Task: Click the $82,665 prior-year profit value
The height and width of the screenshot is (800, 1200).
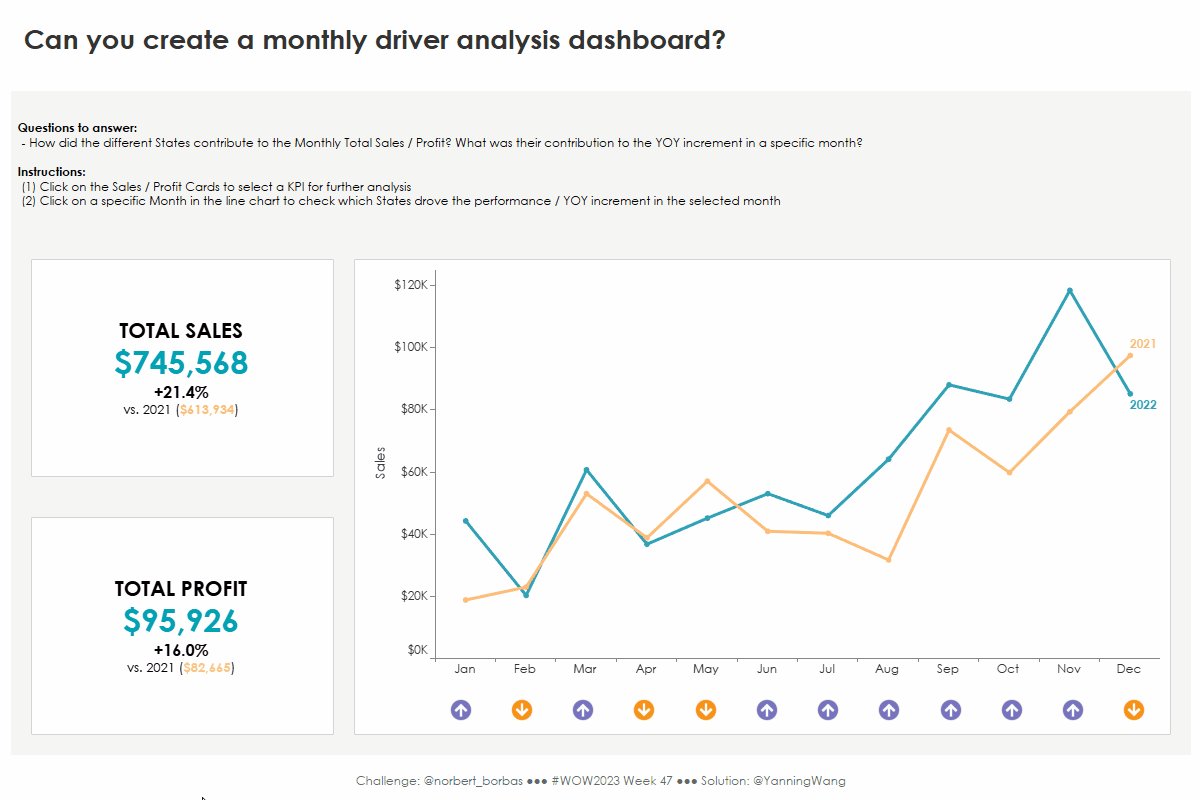Action: (207, 667)
